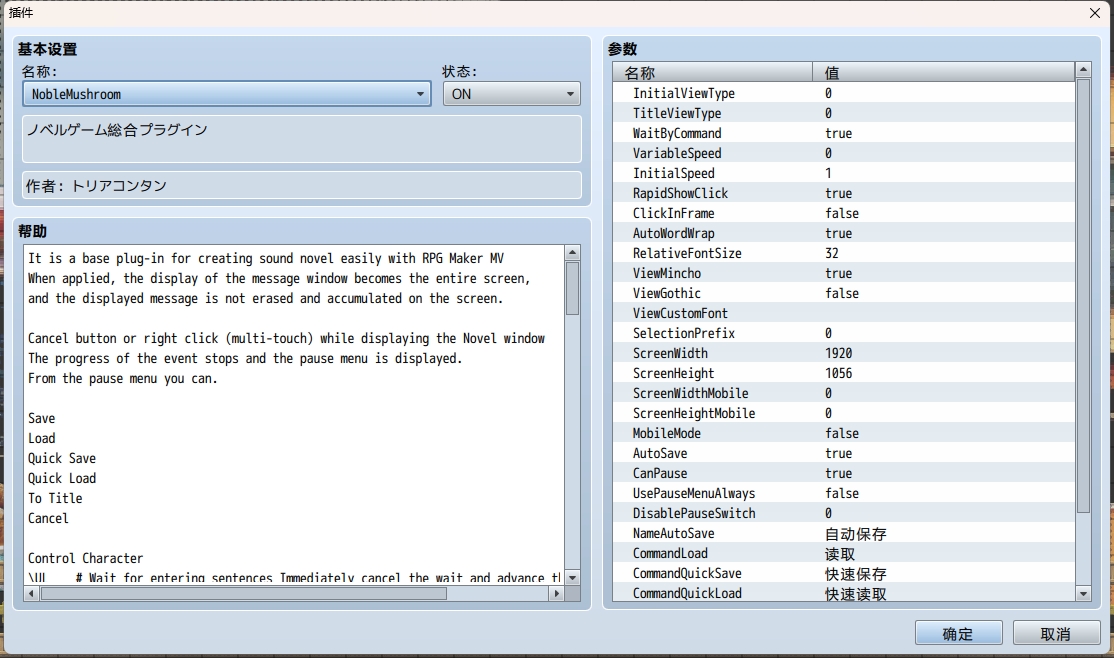Viewport: 1114px width, 658px height.
Task: Click the help horizontal scroll left arrow
Action: pyautogui.click(x=31, y=593)
